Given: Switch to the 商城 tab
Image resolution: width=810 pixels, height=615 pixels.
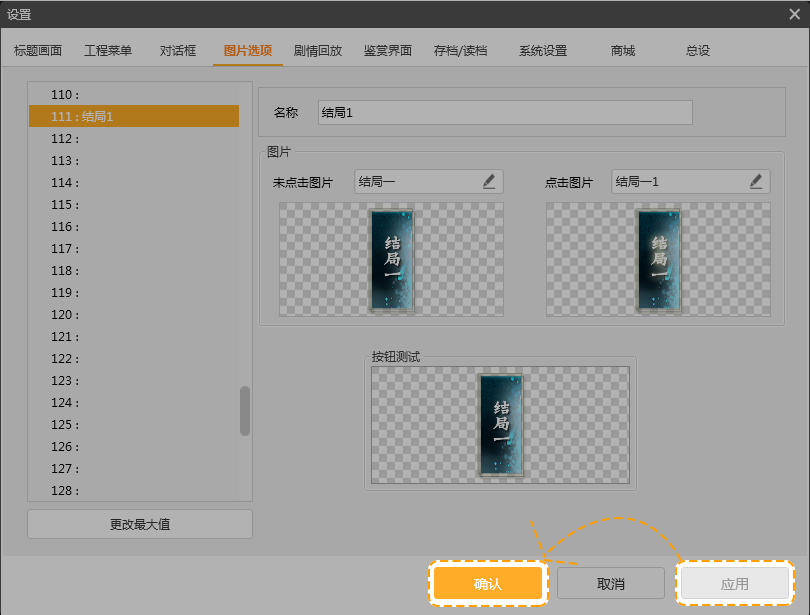Looking at the screenshot, I should pos(622,49).
